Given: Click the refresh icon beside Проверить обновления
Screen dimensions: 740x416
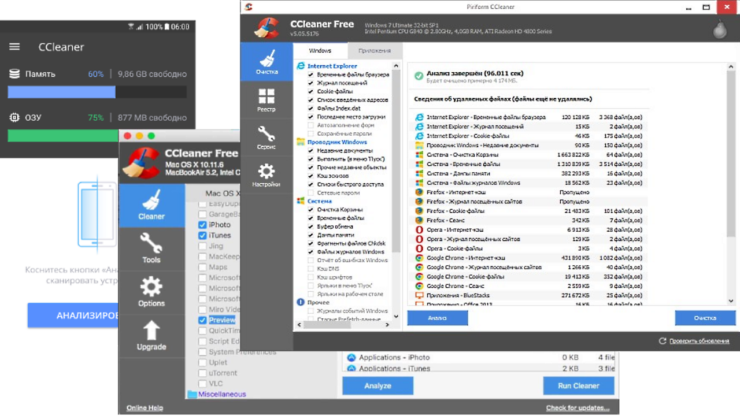Looking at the screenshot, I should [663, 340].
